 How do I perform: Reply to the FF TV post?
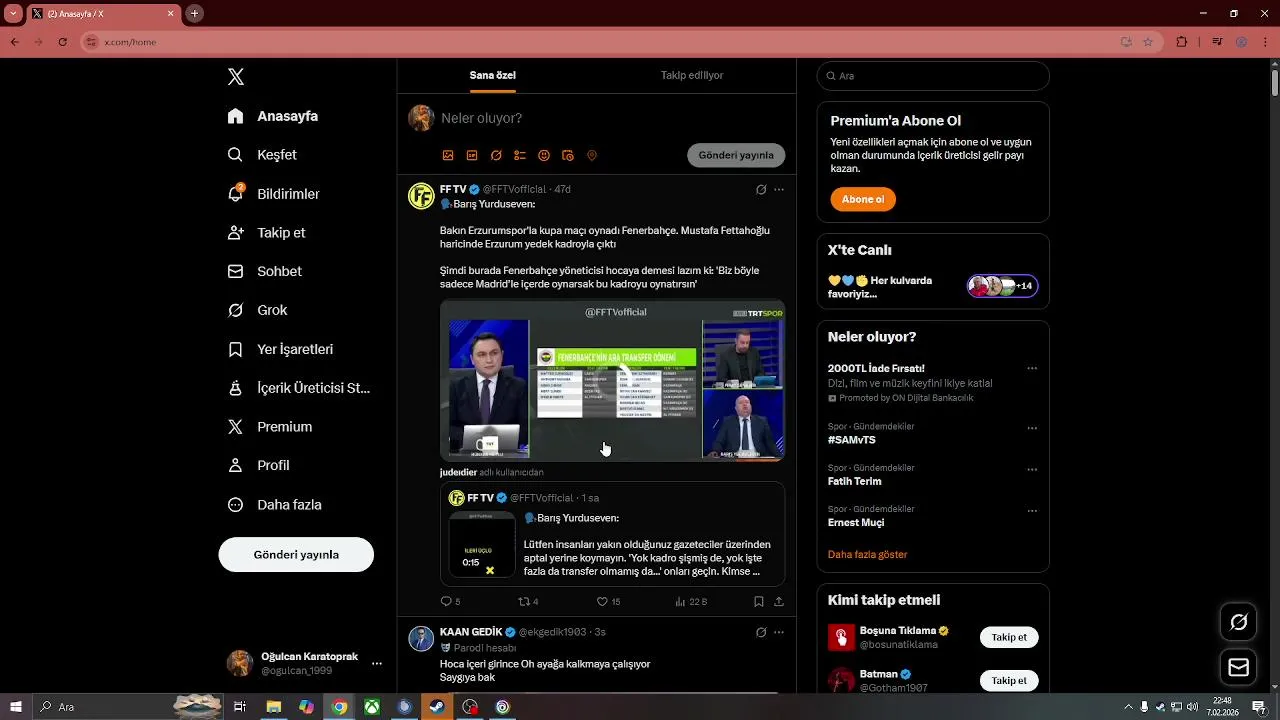click(450, 602)
